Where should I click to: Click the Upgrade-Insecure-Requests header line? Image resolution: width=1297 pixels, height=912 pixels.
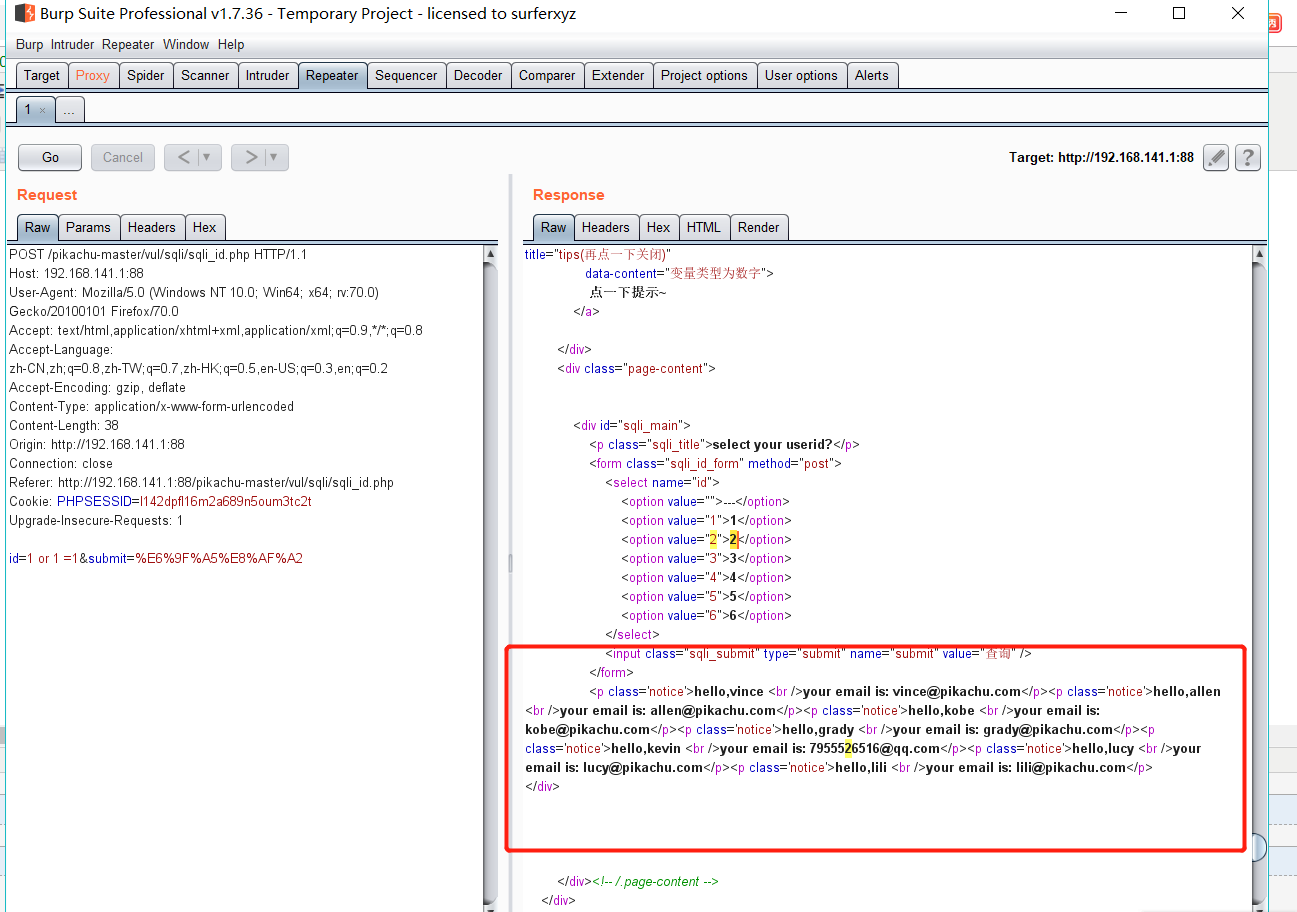coord(96,520)
